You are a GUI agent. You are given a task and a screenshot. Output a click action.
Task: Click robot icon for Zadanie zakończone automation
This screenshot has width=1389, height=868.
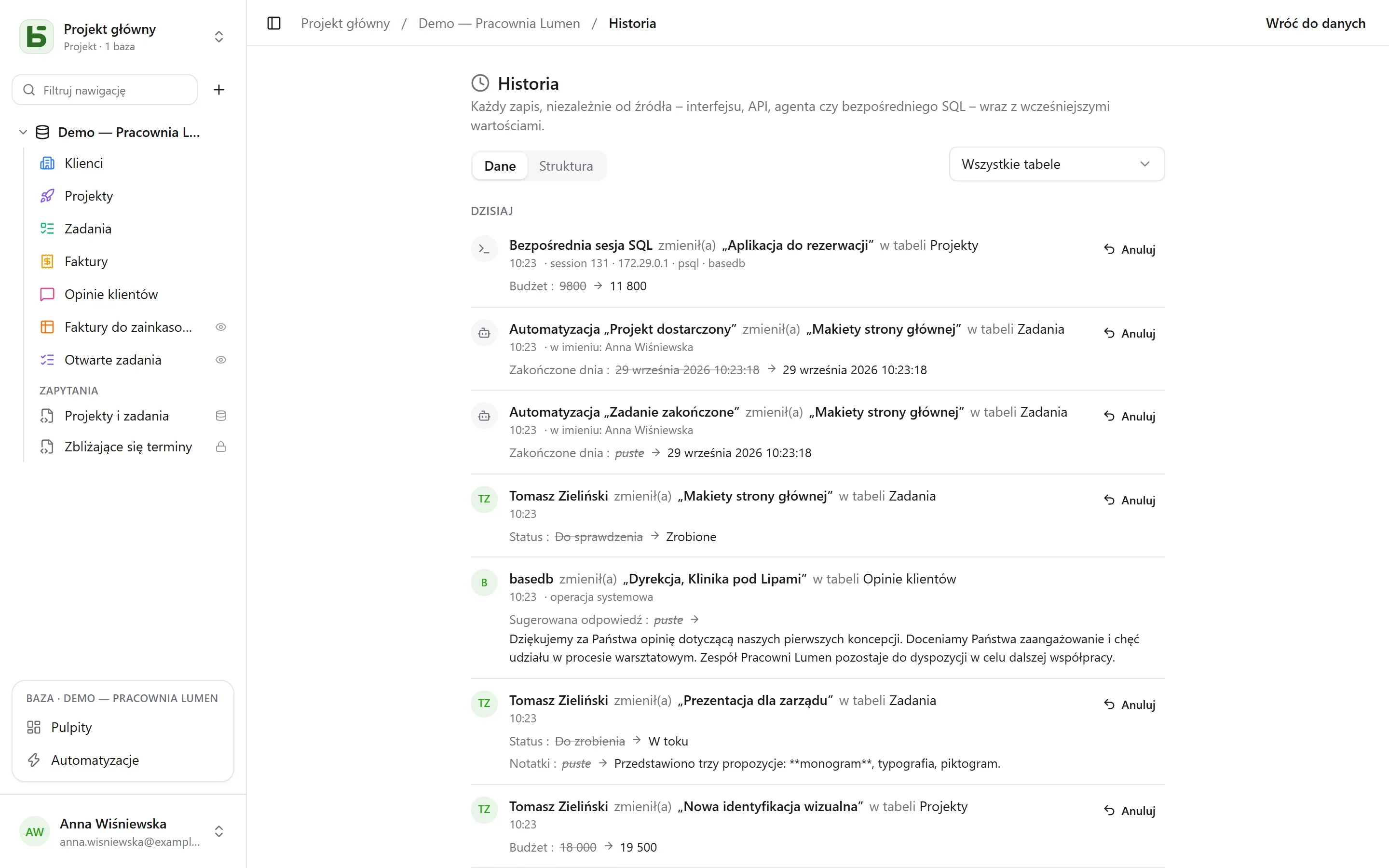click(x=484, y=416)
